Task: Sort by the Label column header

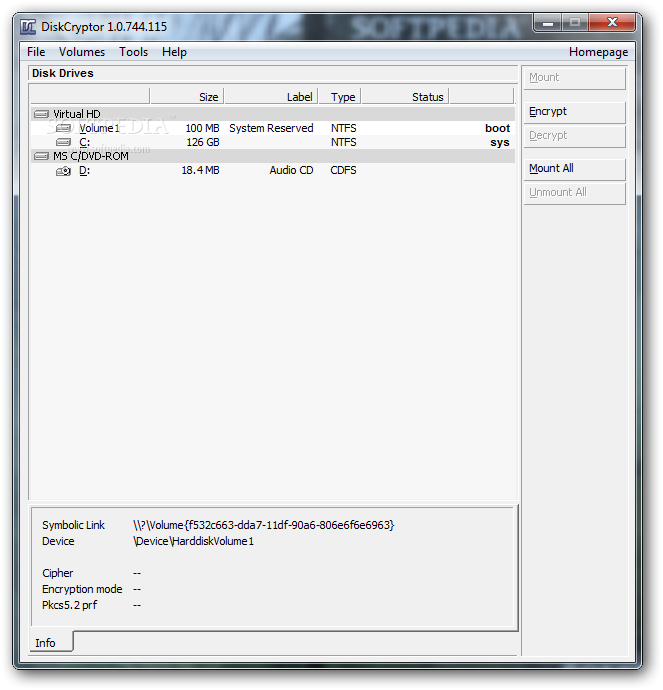Action: [x=271, y=96]
